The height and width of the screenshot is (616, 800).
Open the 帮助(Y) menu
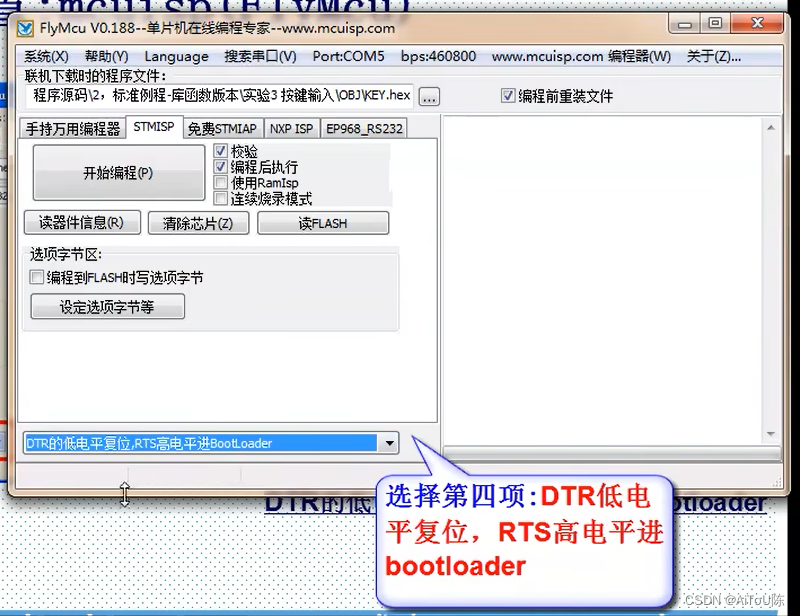pos(107,56)
